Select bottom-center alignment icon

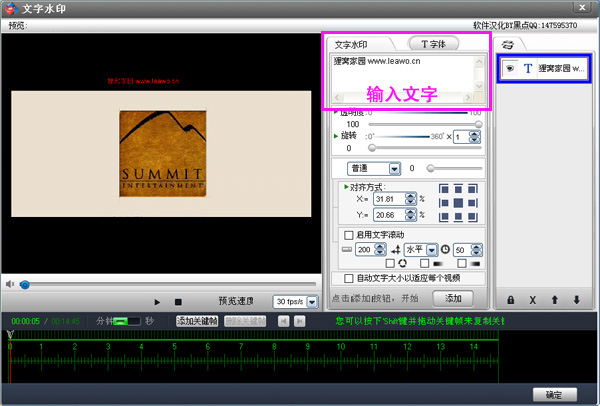click(x=458, y=217)
